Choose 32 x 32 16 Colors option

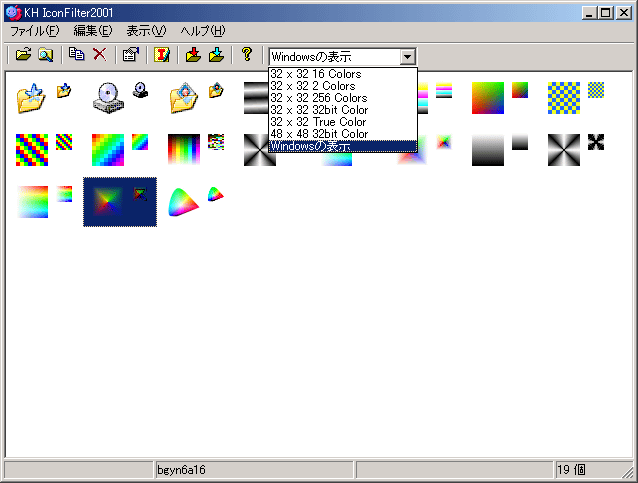pyautogui.click(x=343, y=74)
